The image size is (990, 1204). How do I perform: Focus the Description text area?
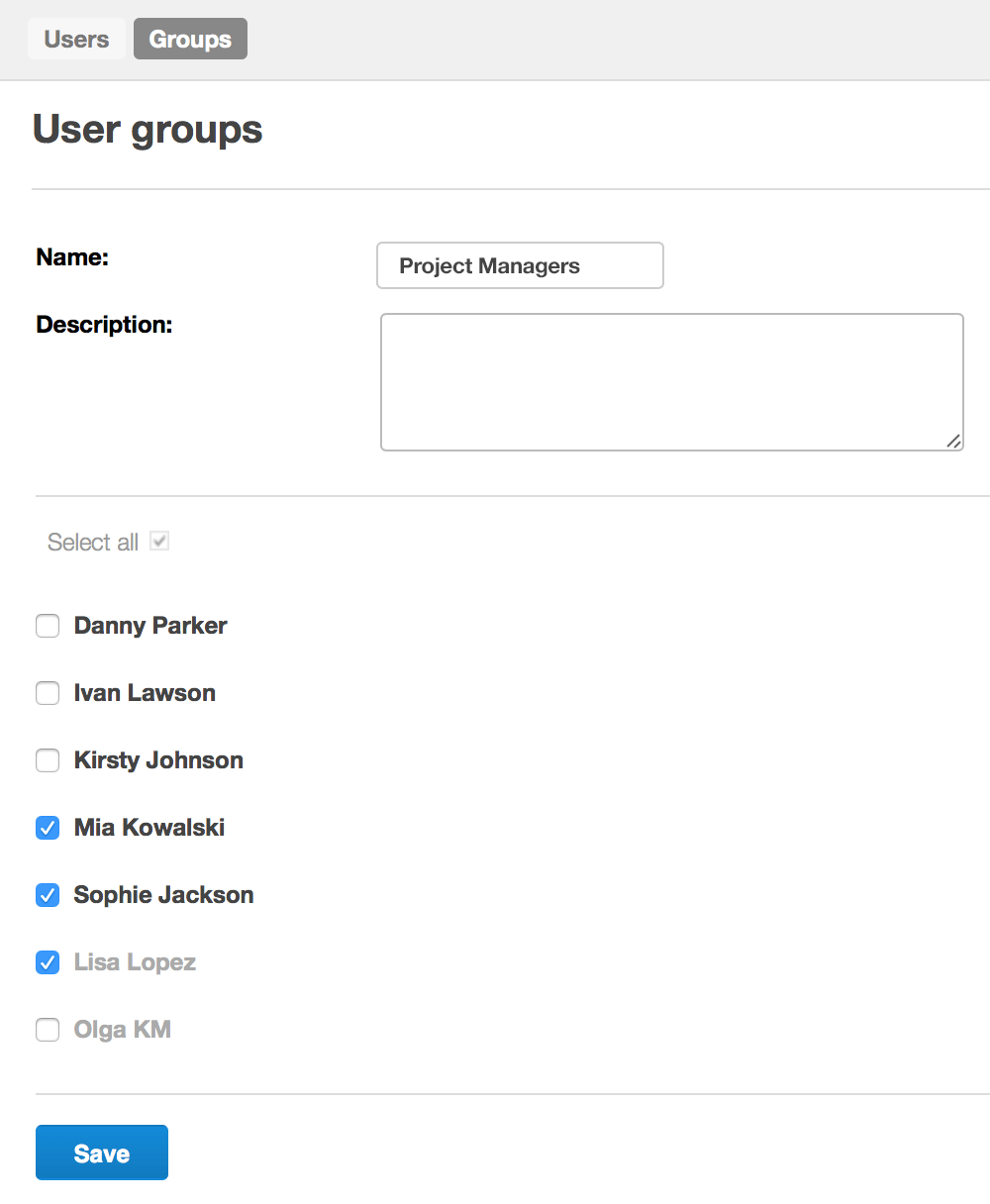(672, 382)
